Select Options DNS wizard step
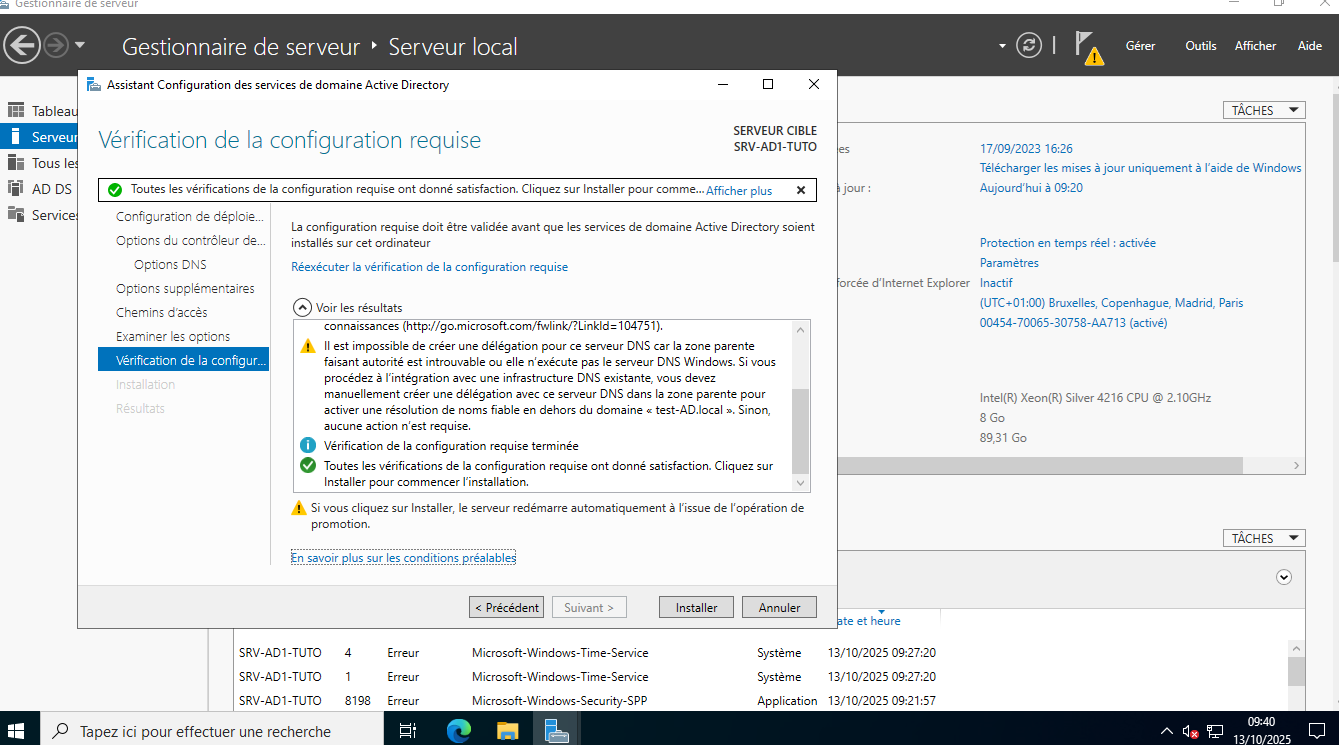Image resolution: width=1339 pixels, height=745 pixels. (x=170, y=265)
